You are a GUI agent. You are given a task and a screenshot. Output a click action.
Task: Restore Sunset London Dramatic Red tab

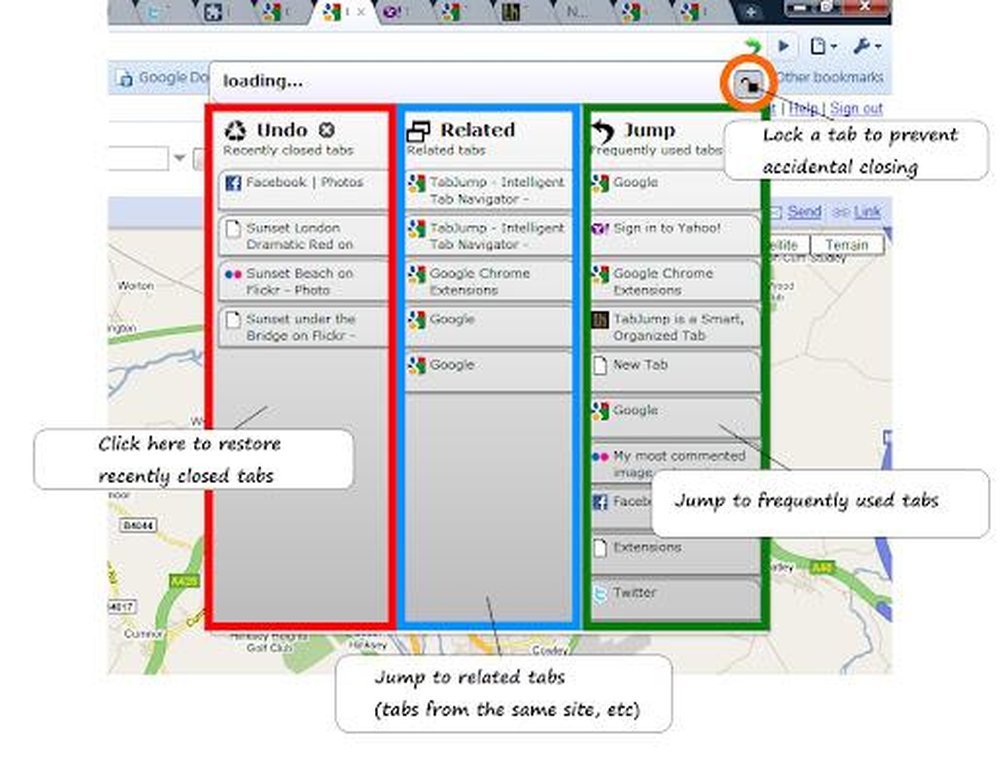[x=304, y=235]
